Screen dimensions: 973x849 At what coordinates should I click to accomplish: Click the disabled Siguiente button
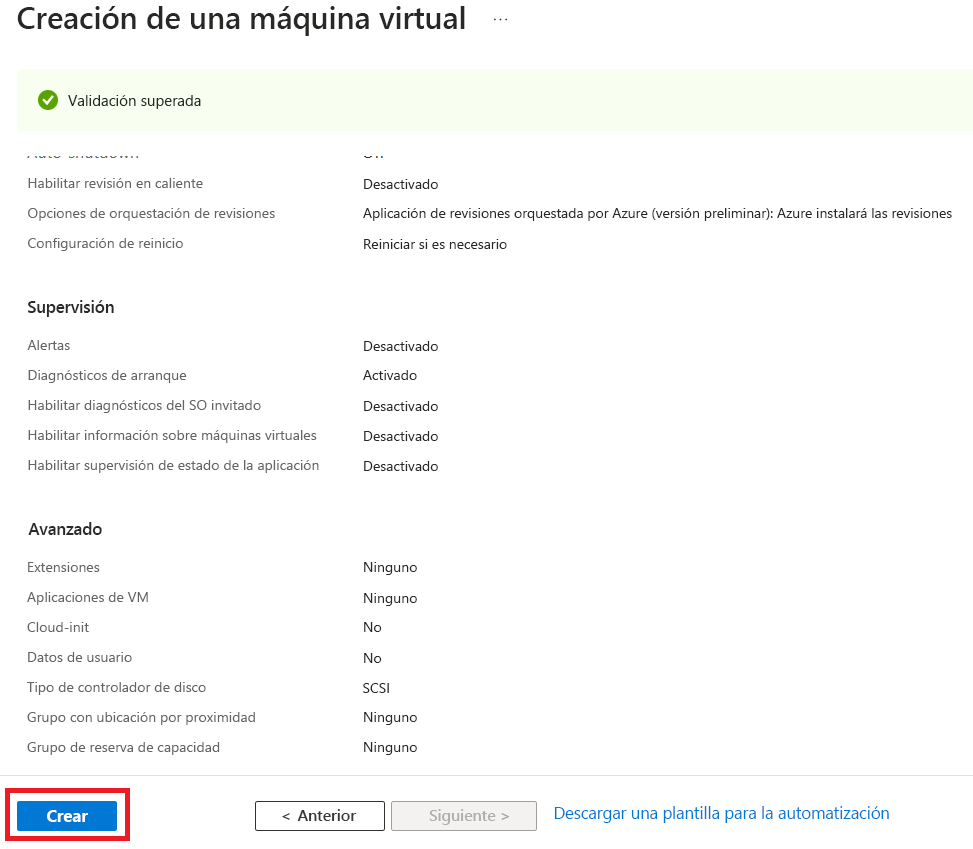pos(463,815)
